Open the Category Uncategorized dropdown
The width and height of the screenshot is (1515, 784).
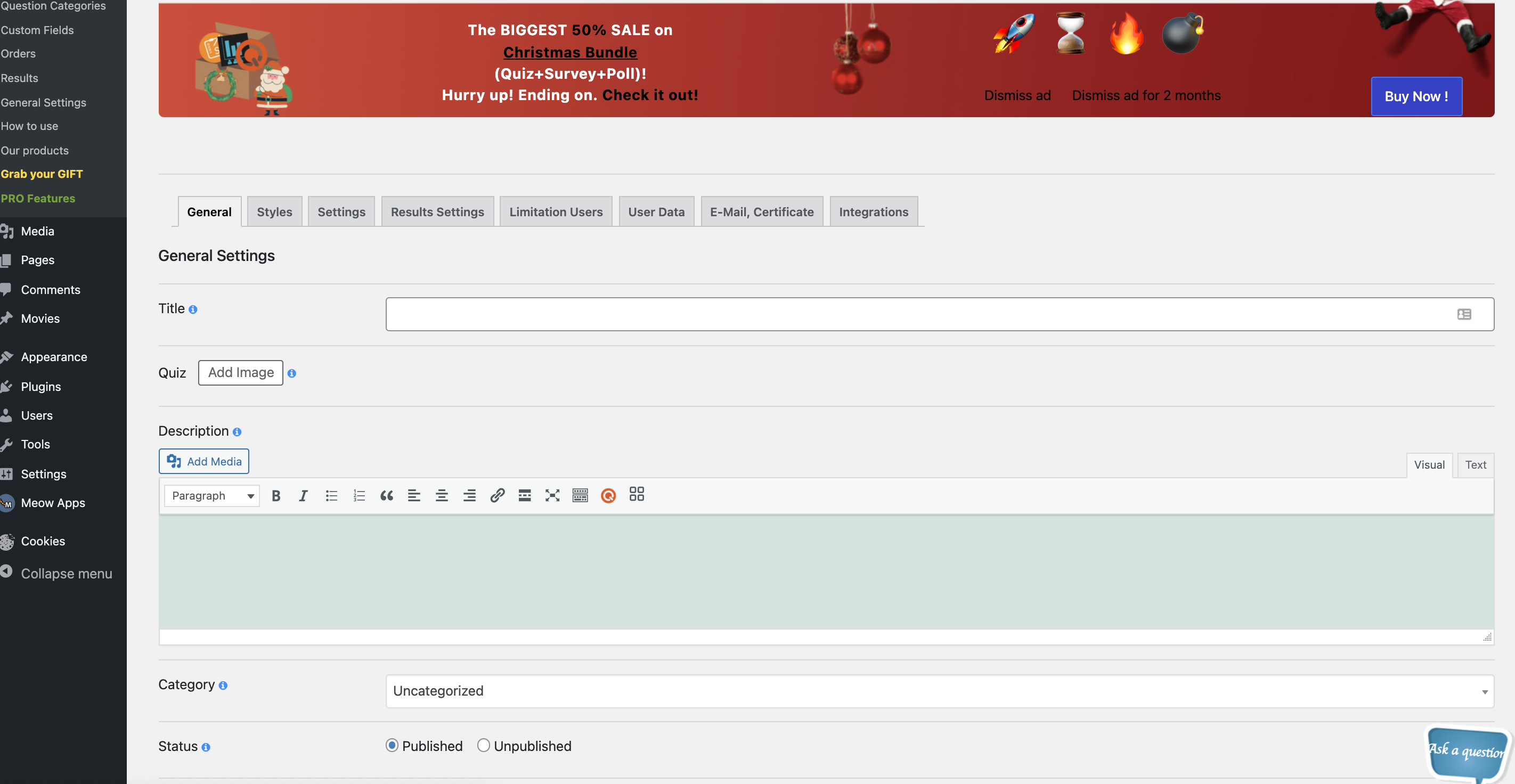click(x=939, y=691)
